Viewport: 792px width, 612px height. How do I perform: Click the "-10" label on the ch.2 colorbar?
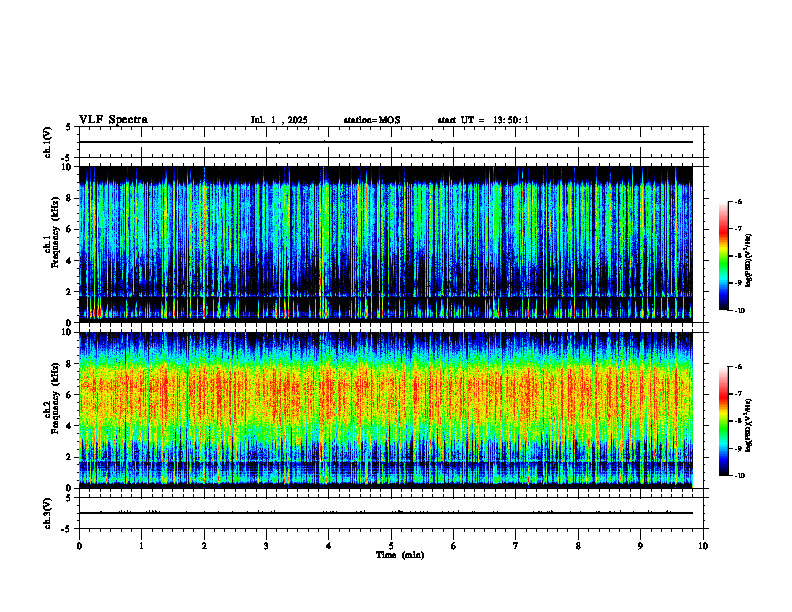740,476
